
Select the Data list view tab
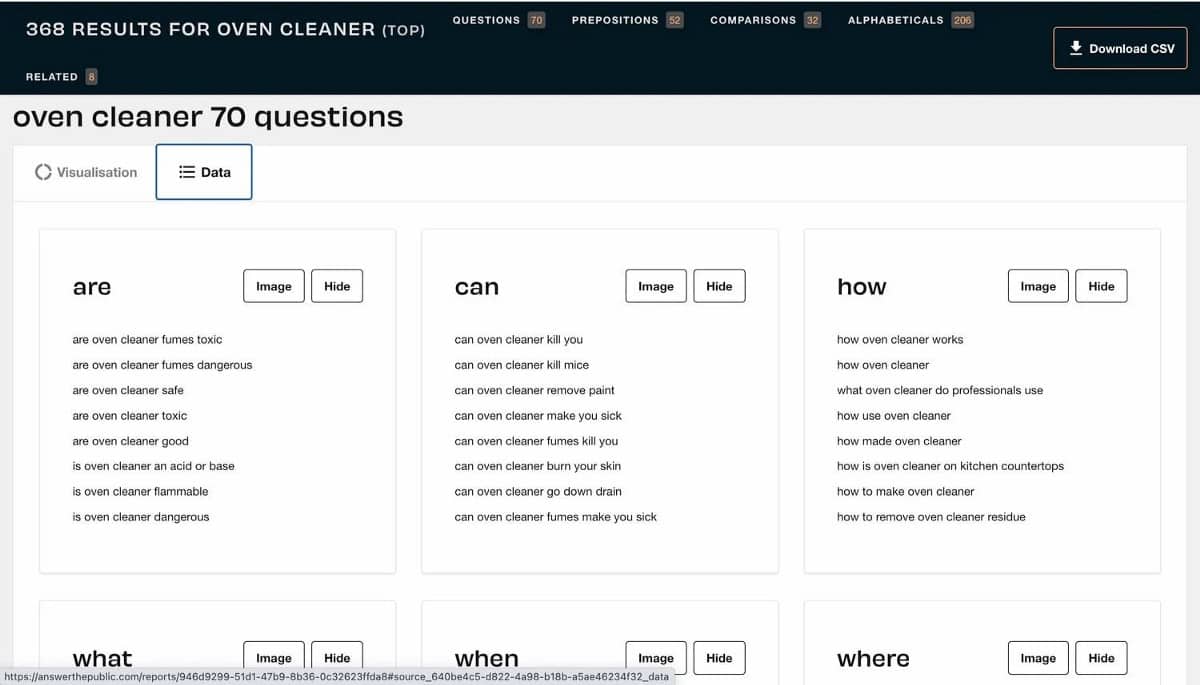click(x=204, y=172)
